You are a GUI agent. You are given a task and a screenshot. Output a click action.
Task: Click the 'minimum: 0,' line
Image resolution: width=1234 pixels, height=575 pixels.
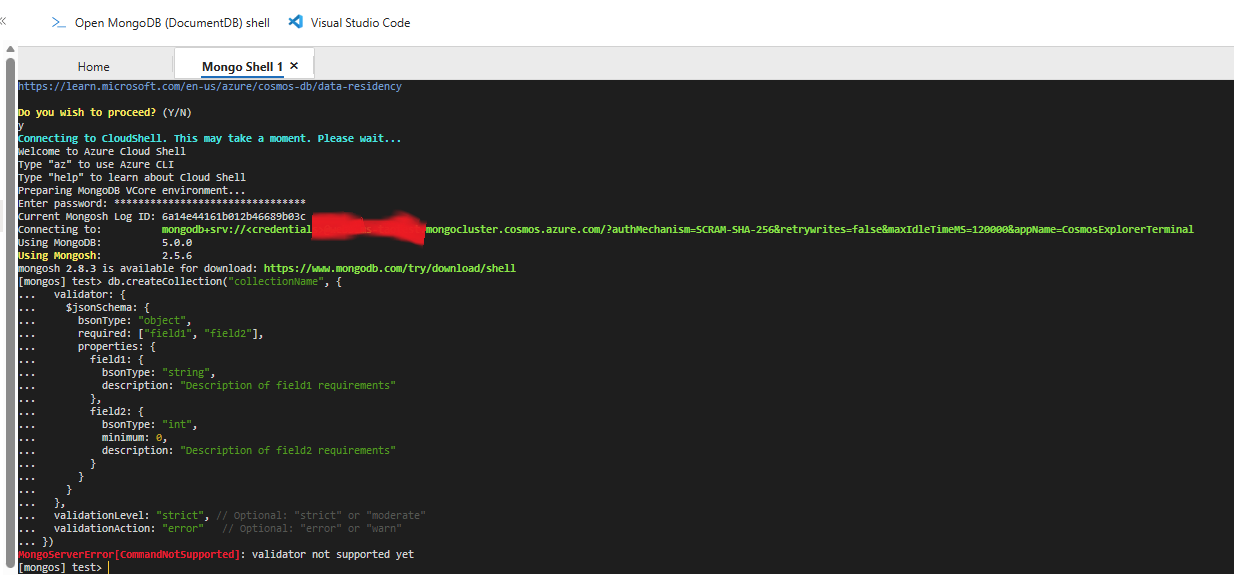pyautogui.click(x=135, y=437)
